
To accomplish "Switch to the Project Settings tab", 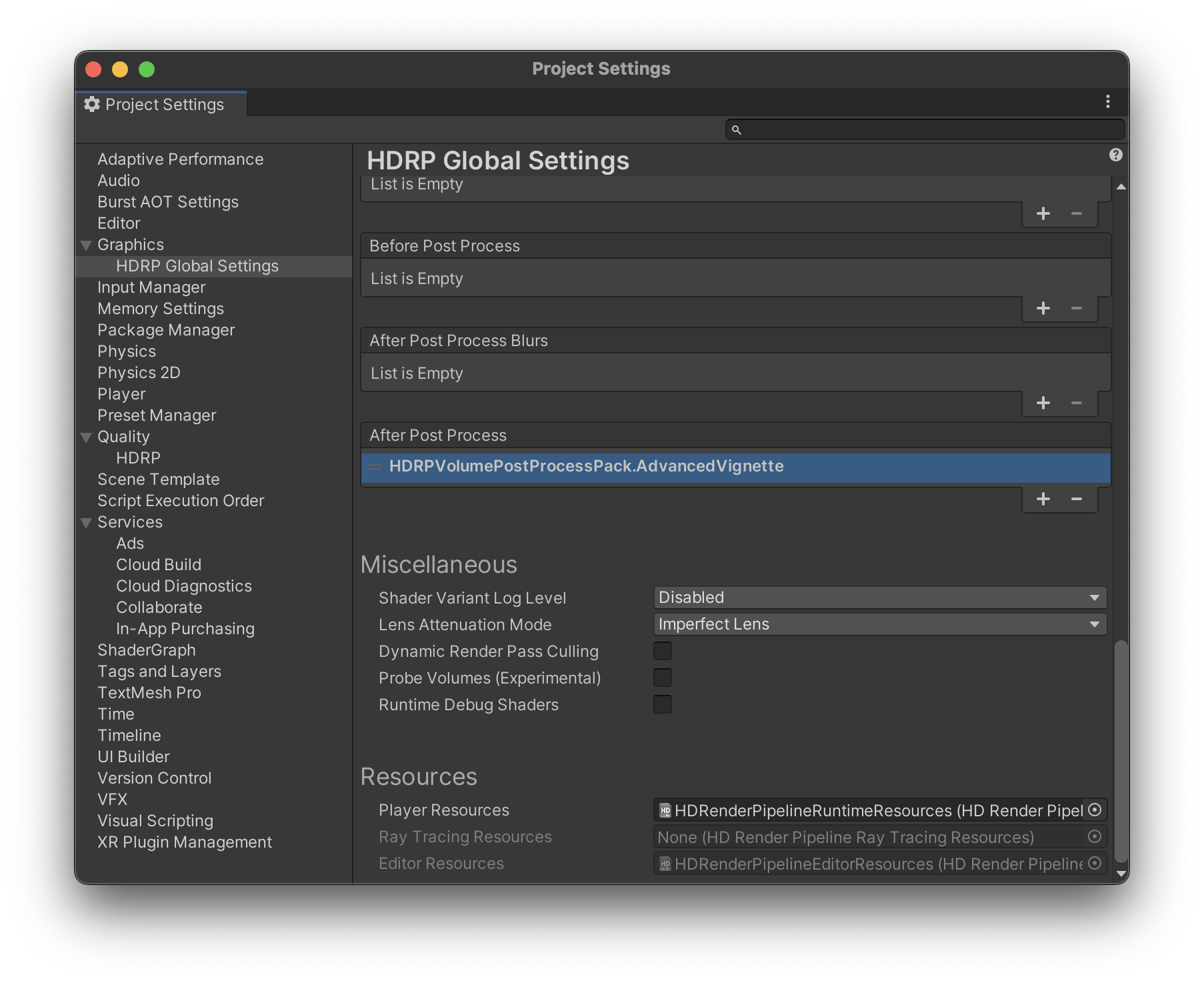I will pyautogui.click(x=161, y=104).
